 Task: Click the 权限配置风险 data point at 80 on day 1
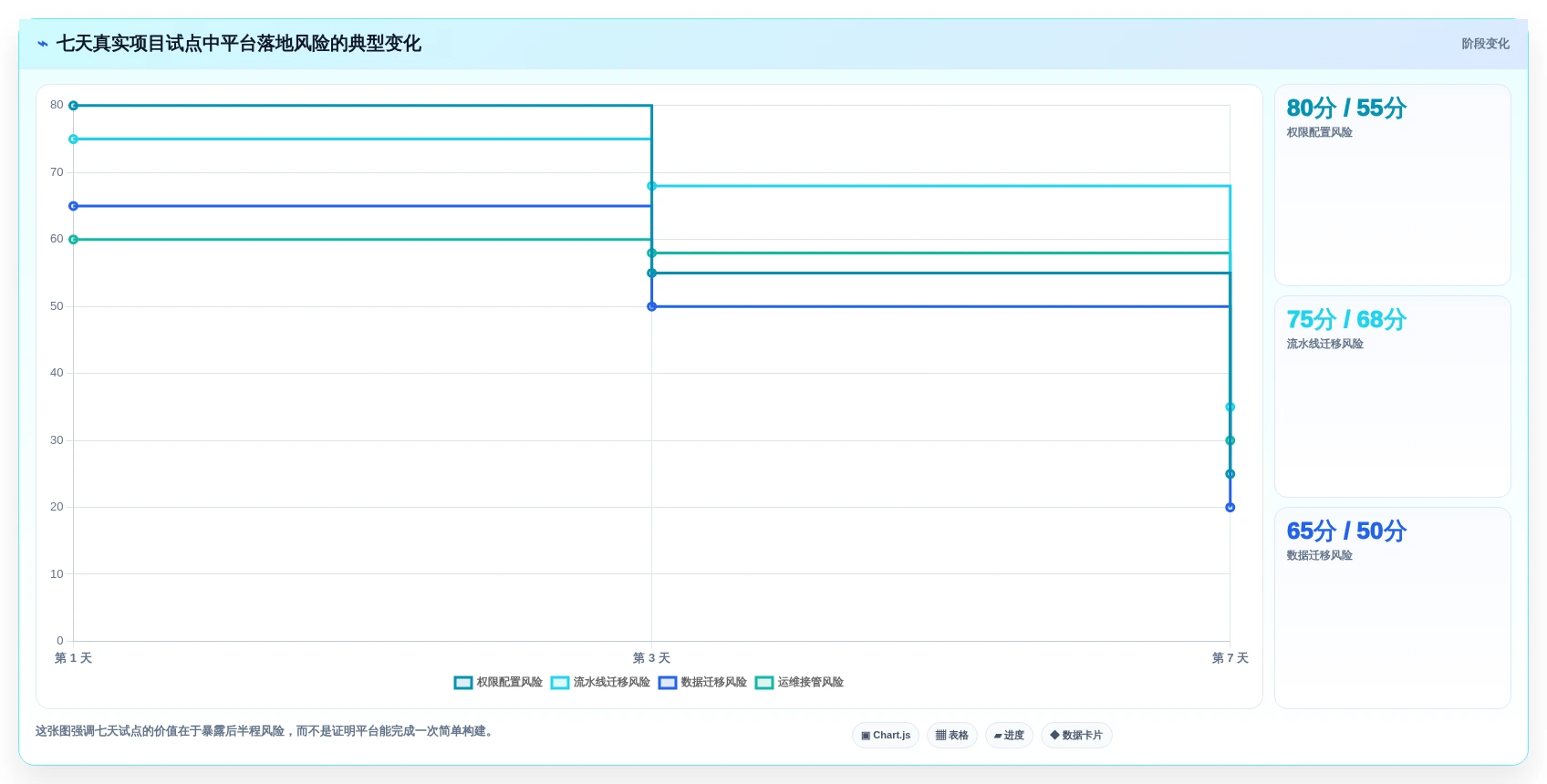tap(73, 106)
